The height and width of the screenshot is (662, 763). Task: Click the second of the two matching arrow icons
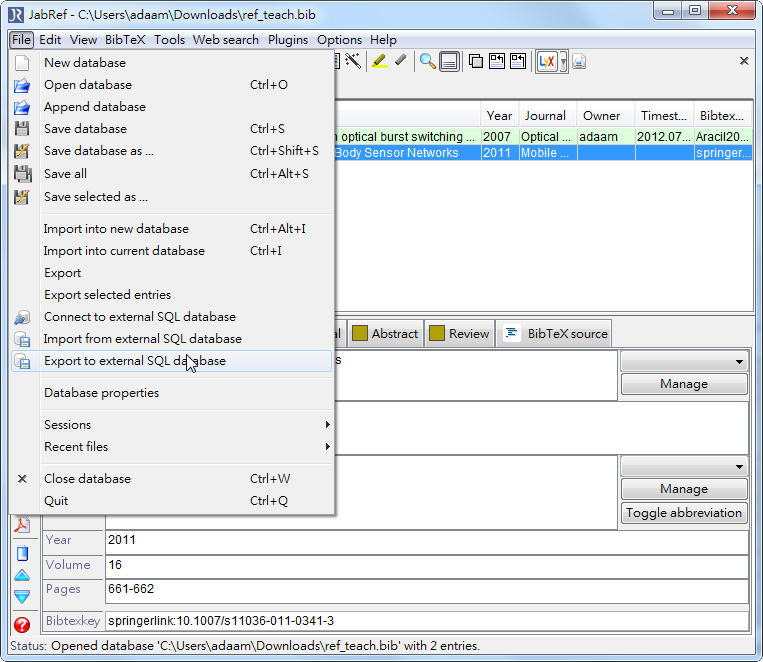[518, 61]
